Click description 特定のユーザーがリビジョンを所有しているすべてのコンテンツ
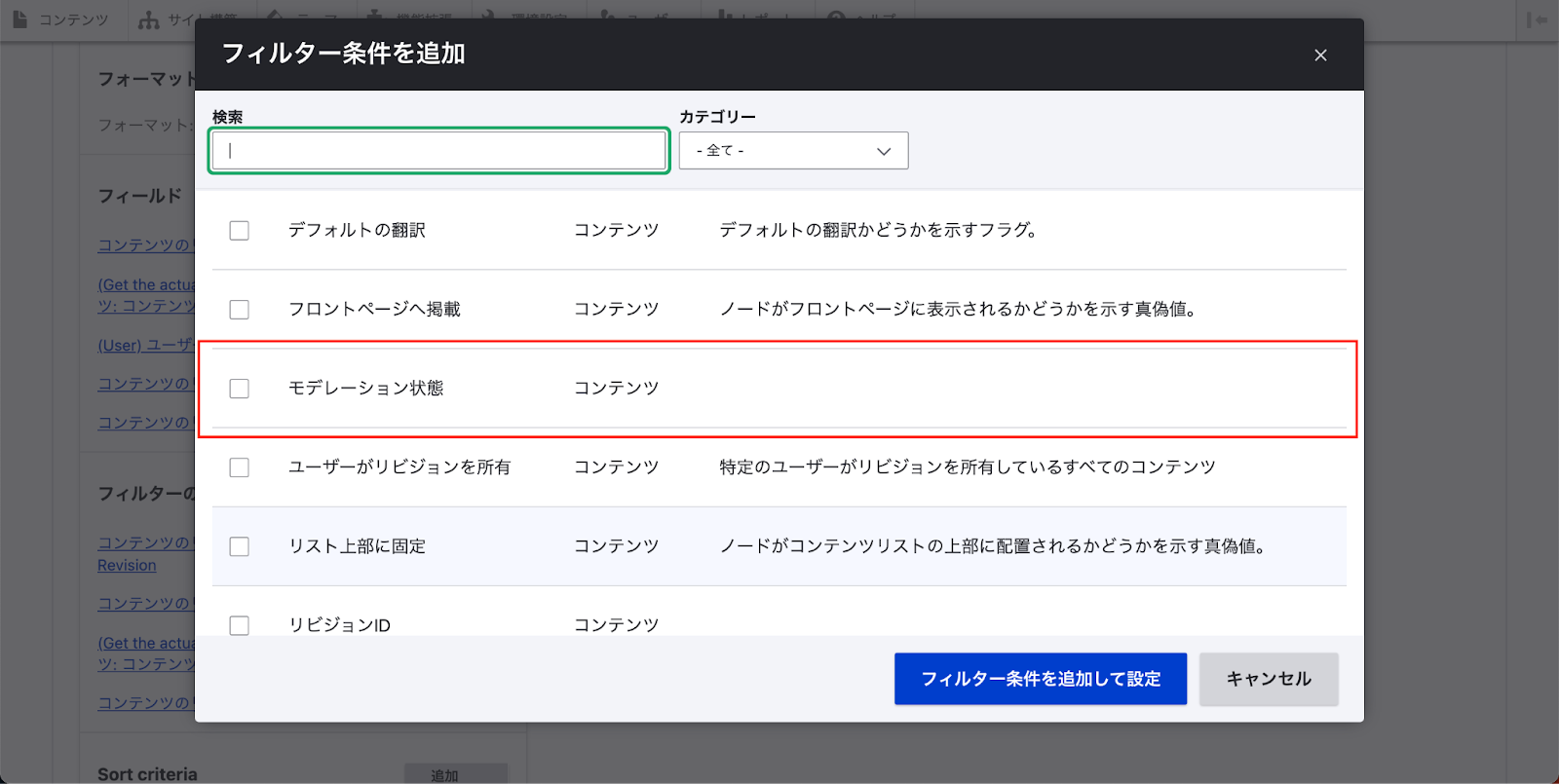This screenshot has height=784, width=1559. 968,467
